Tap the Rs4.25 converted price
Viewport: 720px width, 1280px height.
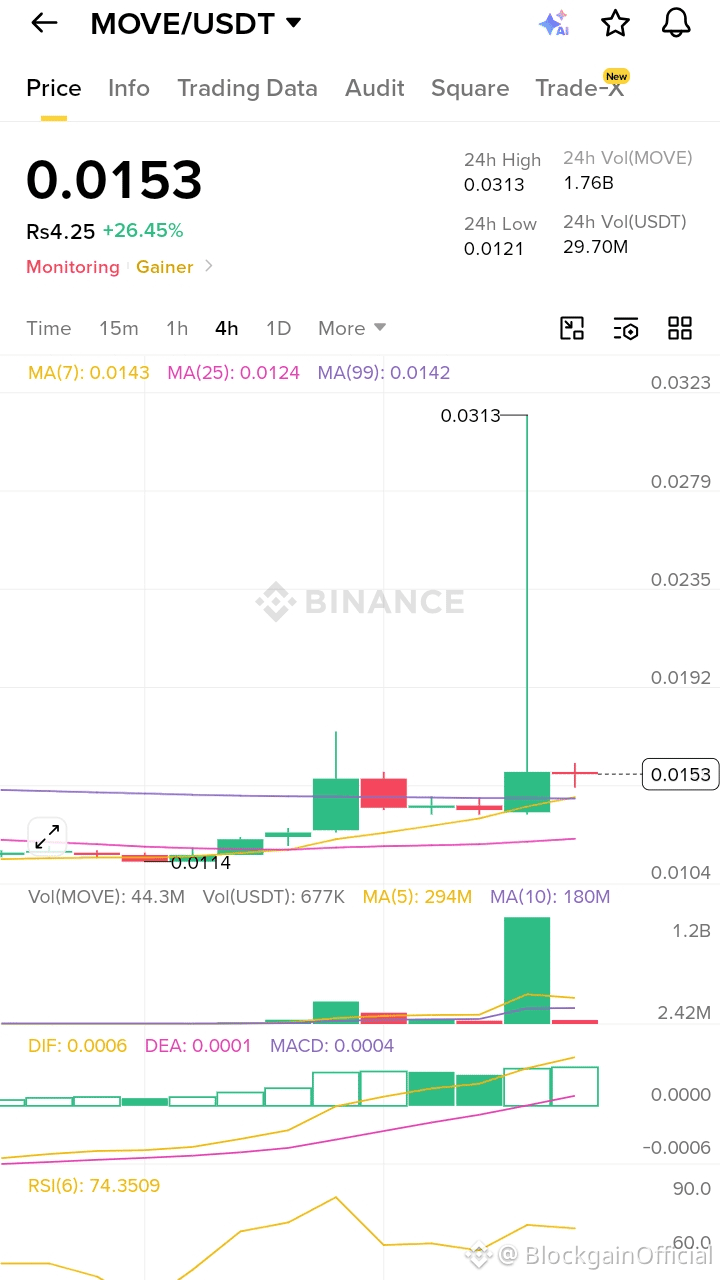click(x=61, y=231)
